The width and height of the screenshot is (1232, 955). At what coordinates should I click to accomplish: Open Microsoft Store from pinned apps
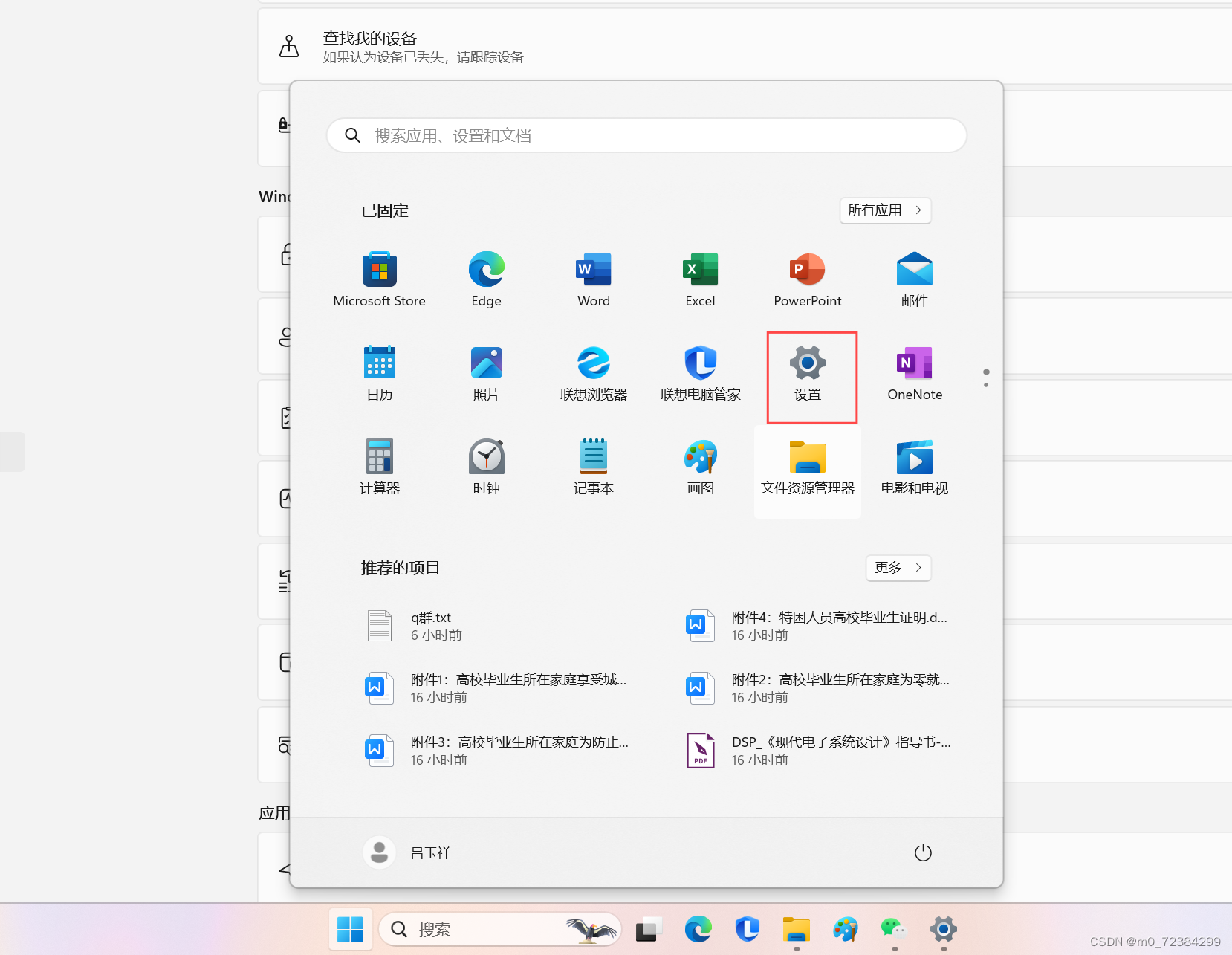pyautogui.click(x=379, y=280)
